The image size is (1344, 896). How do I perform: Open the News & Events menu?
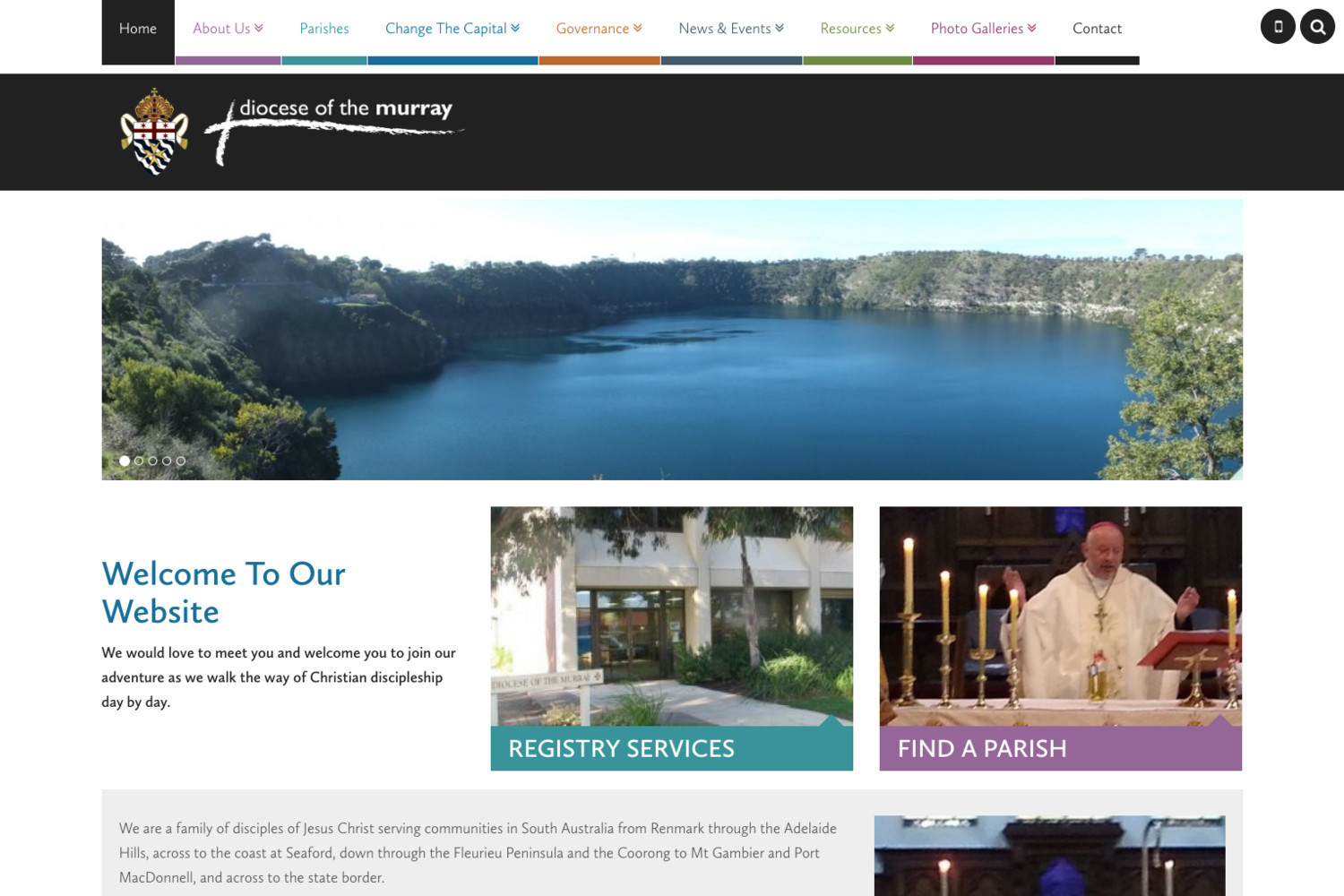click(731, 29)
